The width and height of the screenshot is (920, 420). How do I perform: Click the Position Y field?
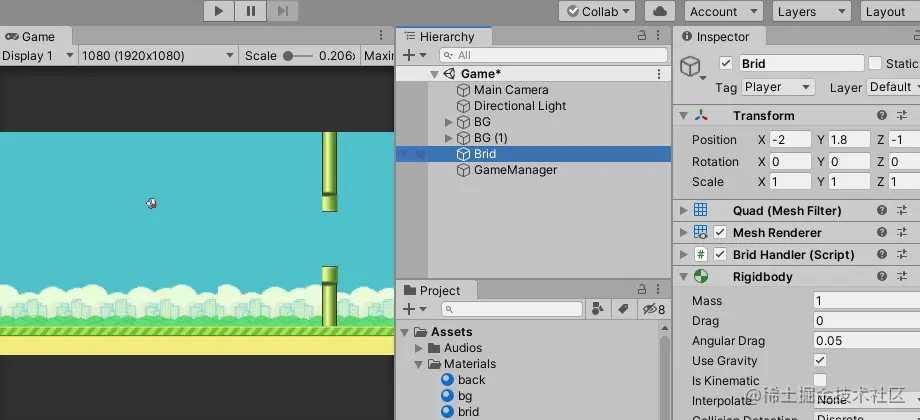(849, 140)
